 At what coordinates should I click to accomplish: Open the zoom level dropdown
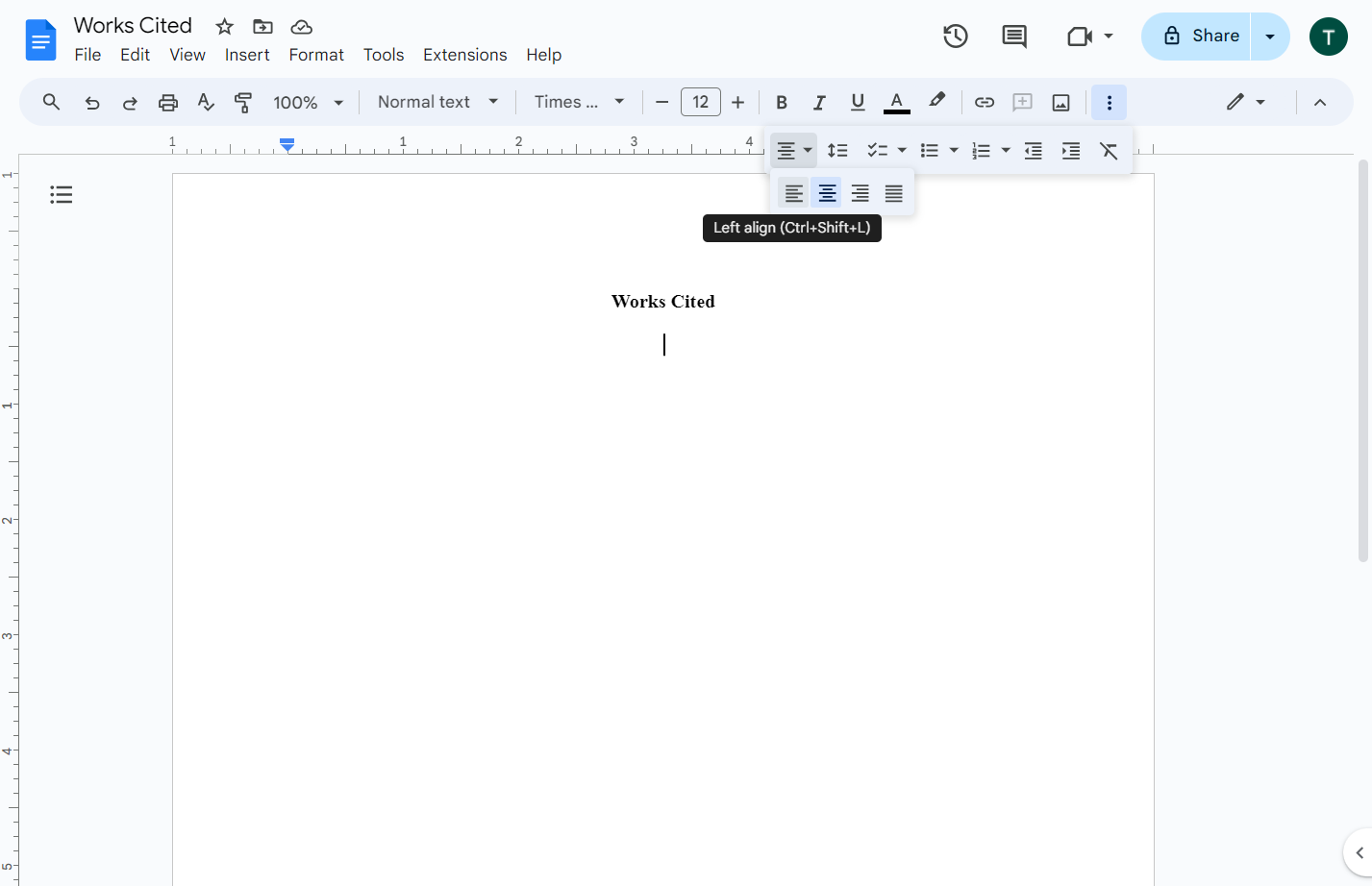click(x=308, y=103)
